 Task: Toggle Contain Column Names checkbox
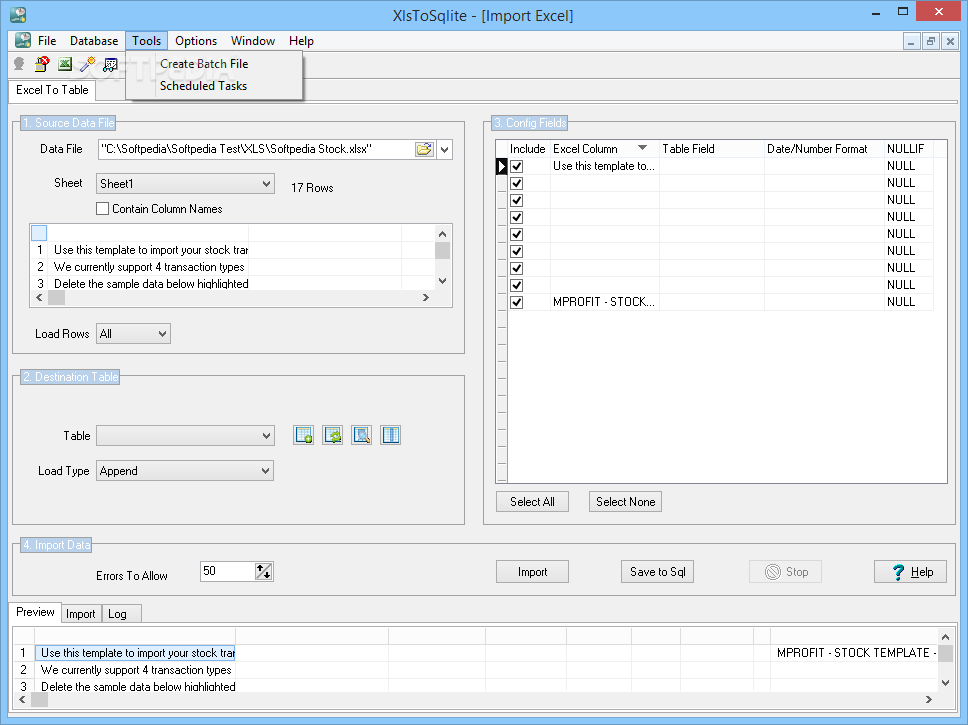click(102, 209)
